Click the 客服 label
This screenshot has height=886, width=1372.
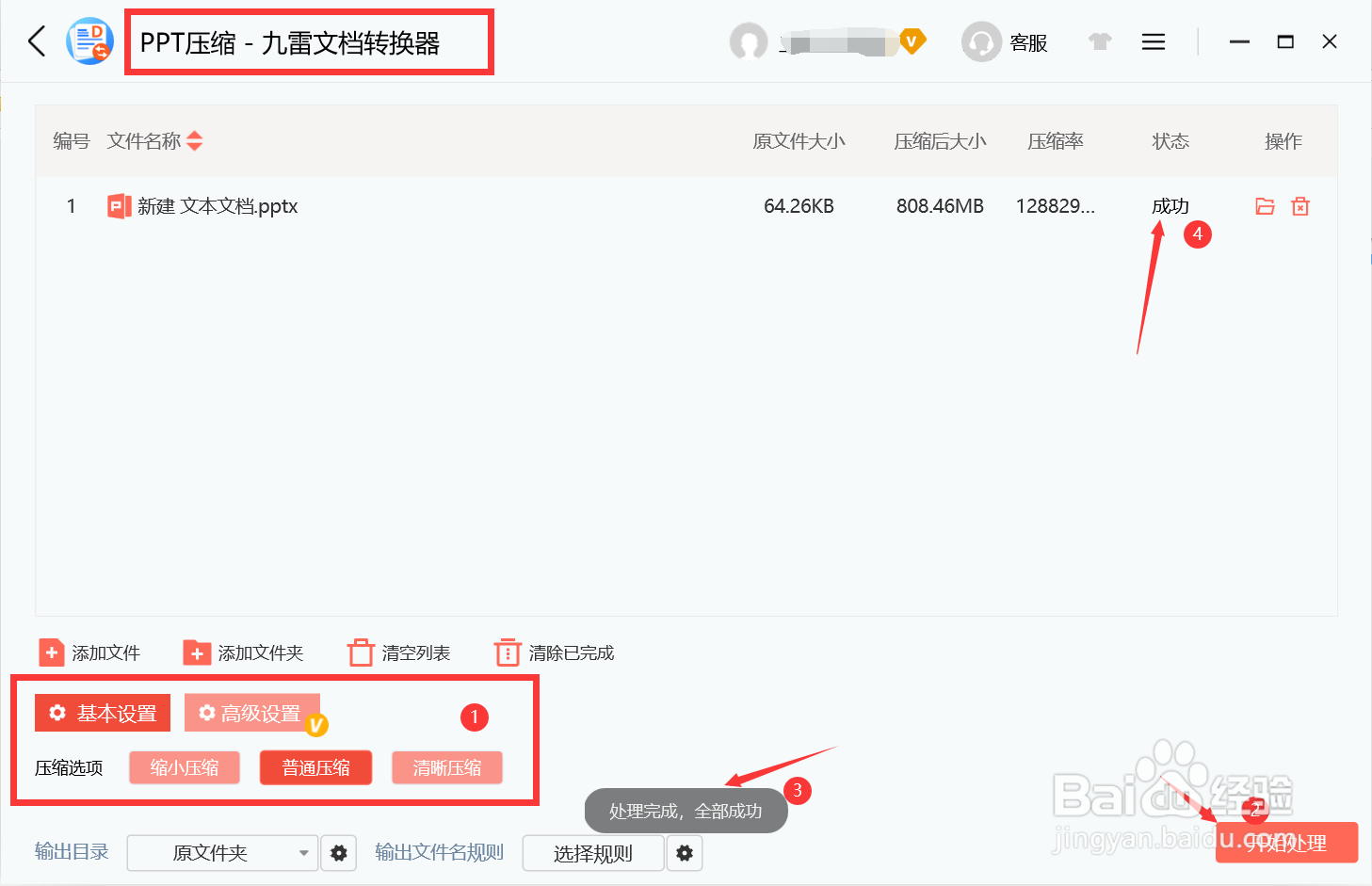pyautogui.click(x=1028, y=43)
